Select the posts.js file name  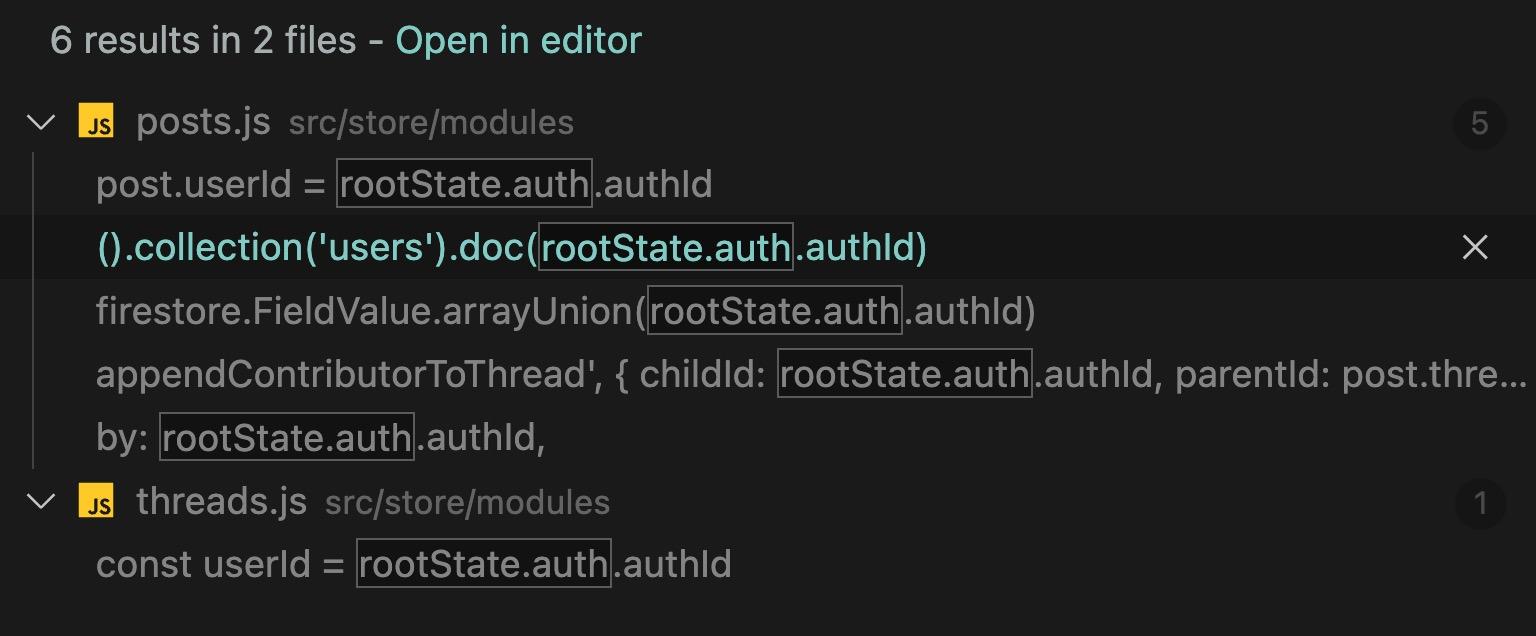pyautogui.click(x=203, y=122)
